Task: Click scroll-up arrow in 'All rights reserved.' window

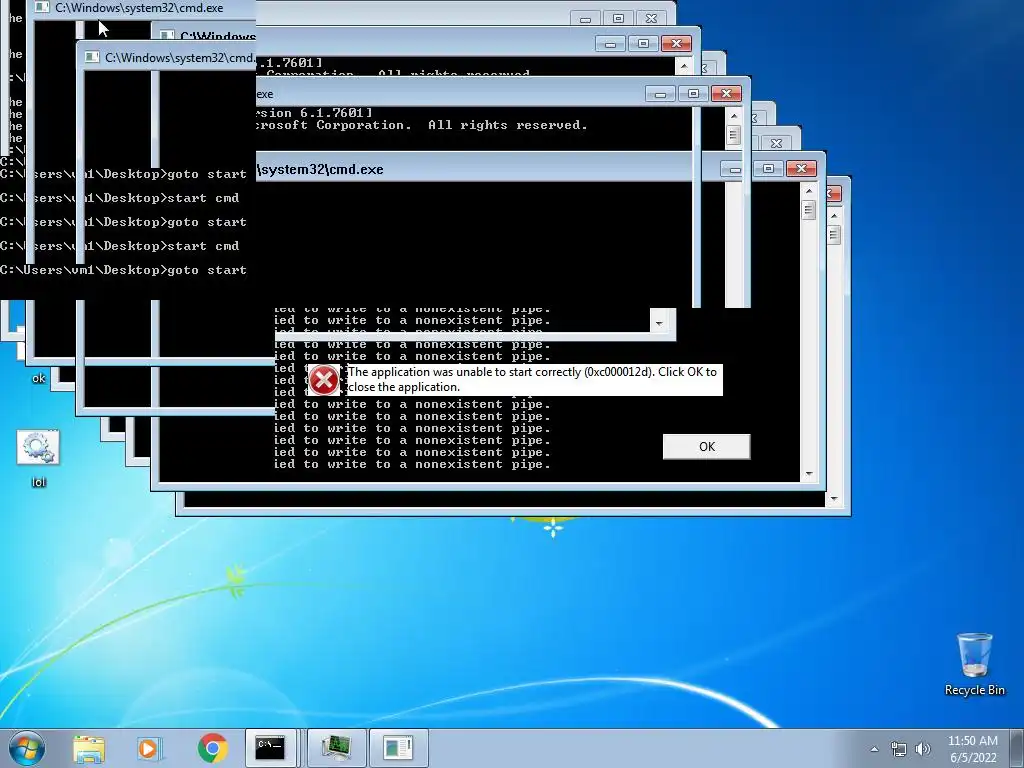Action: (x=733, y=116)
